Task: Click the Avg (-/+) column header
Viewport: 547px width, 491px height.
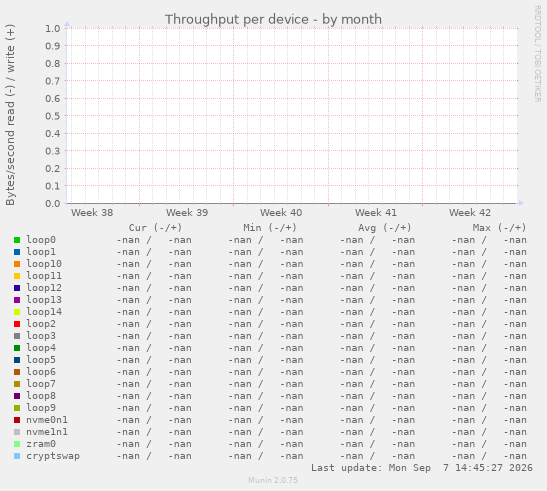Action: coord(385,228)
